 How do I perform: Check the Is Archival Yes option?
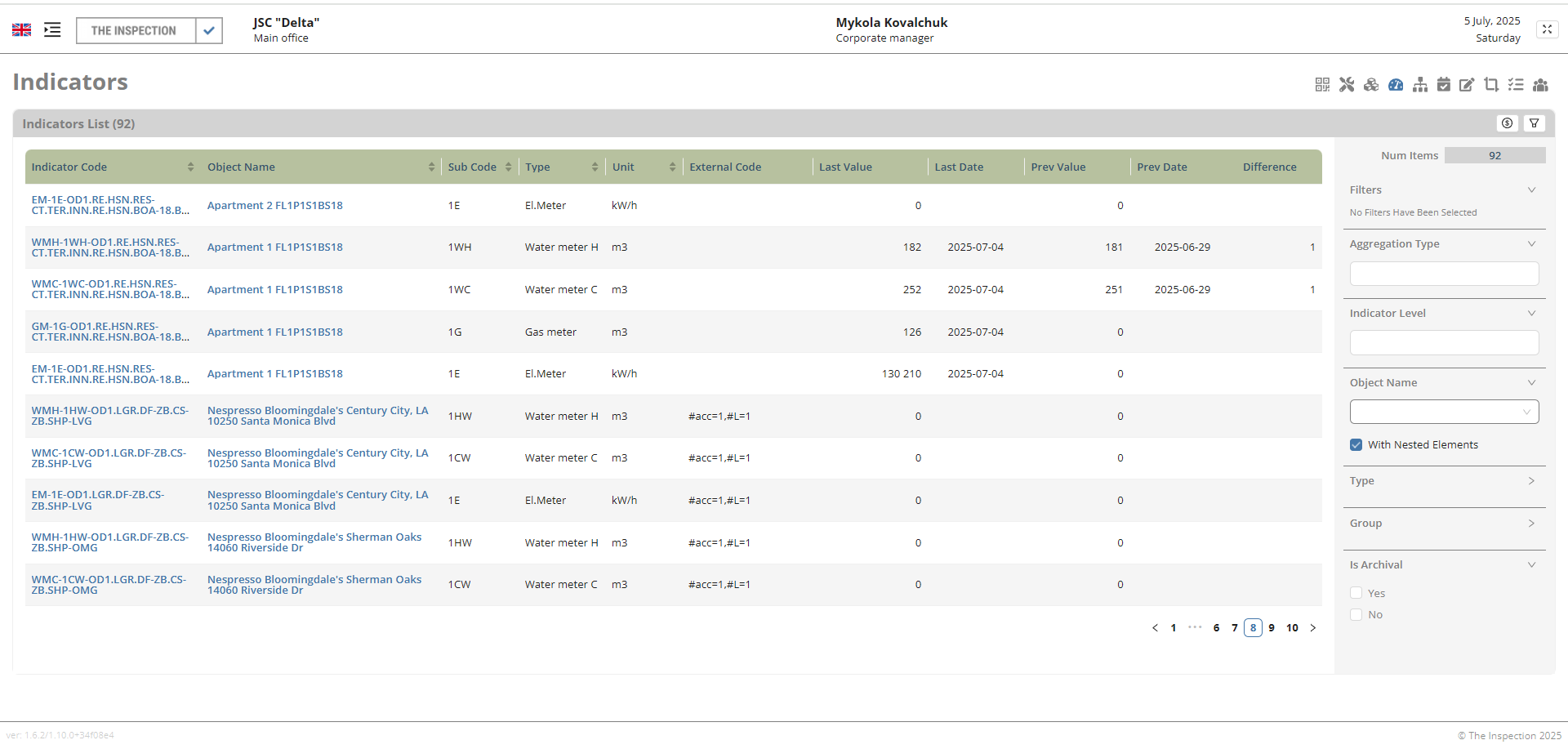(x=1356, y=593)
